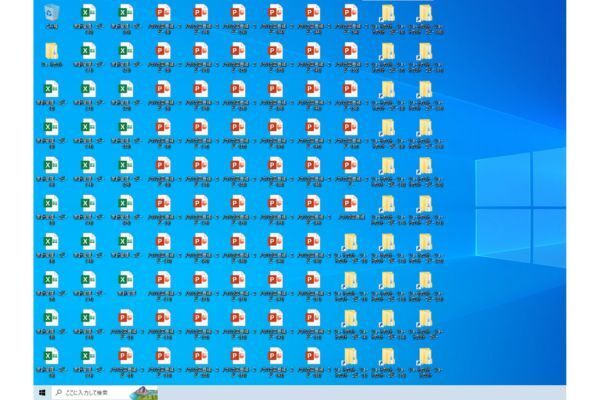The width and height of the screenshot is (600, 400).
Task: Open the Windows Start menu
Action: tap(42, 392)
